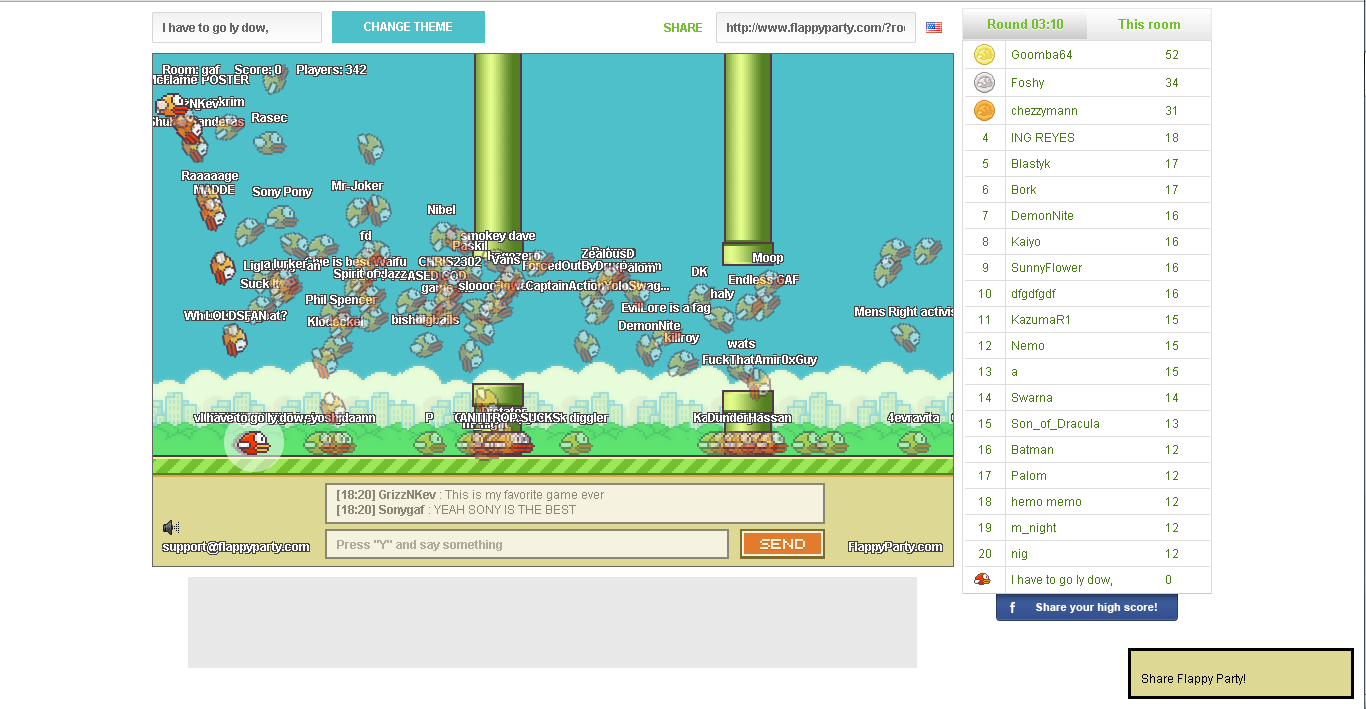The width and height of the screenshot is (1366, 709).
Task: Click the Phil Spencer player label
Action: point(341,300)
